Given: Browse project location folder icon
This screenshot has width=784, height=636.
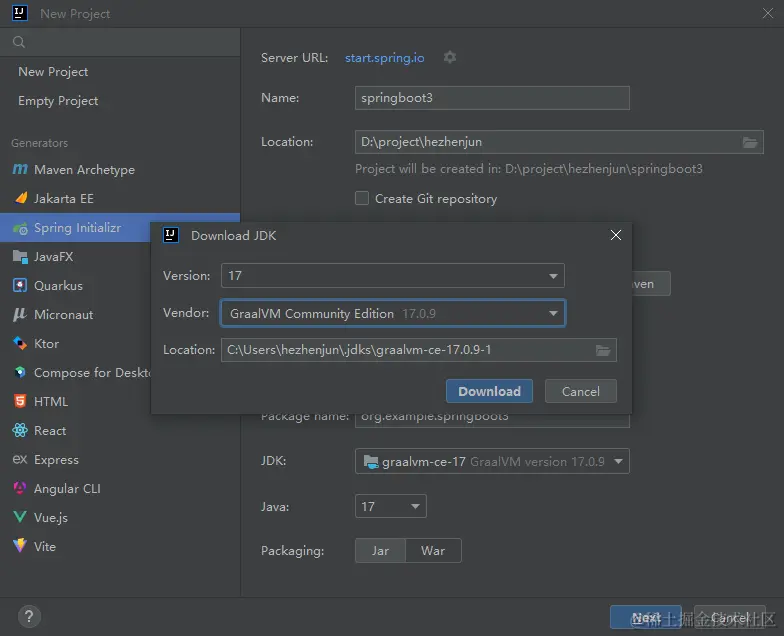Looking at the screenshot, I should (750, 142).
